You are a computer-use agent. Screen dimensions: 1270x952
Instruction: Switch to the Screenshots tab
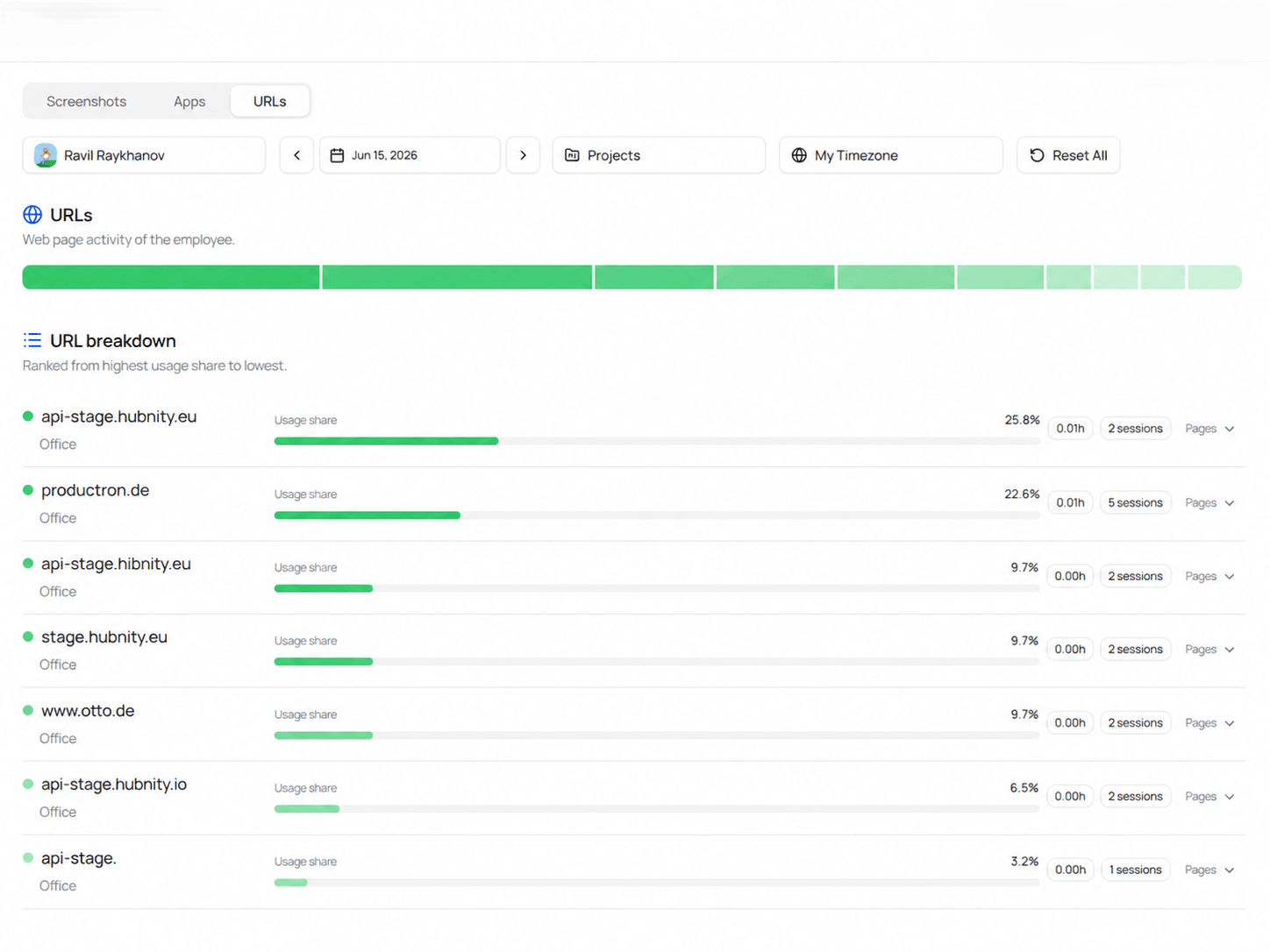click(86, 102)
